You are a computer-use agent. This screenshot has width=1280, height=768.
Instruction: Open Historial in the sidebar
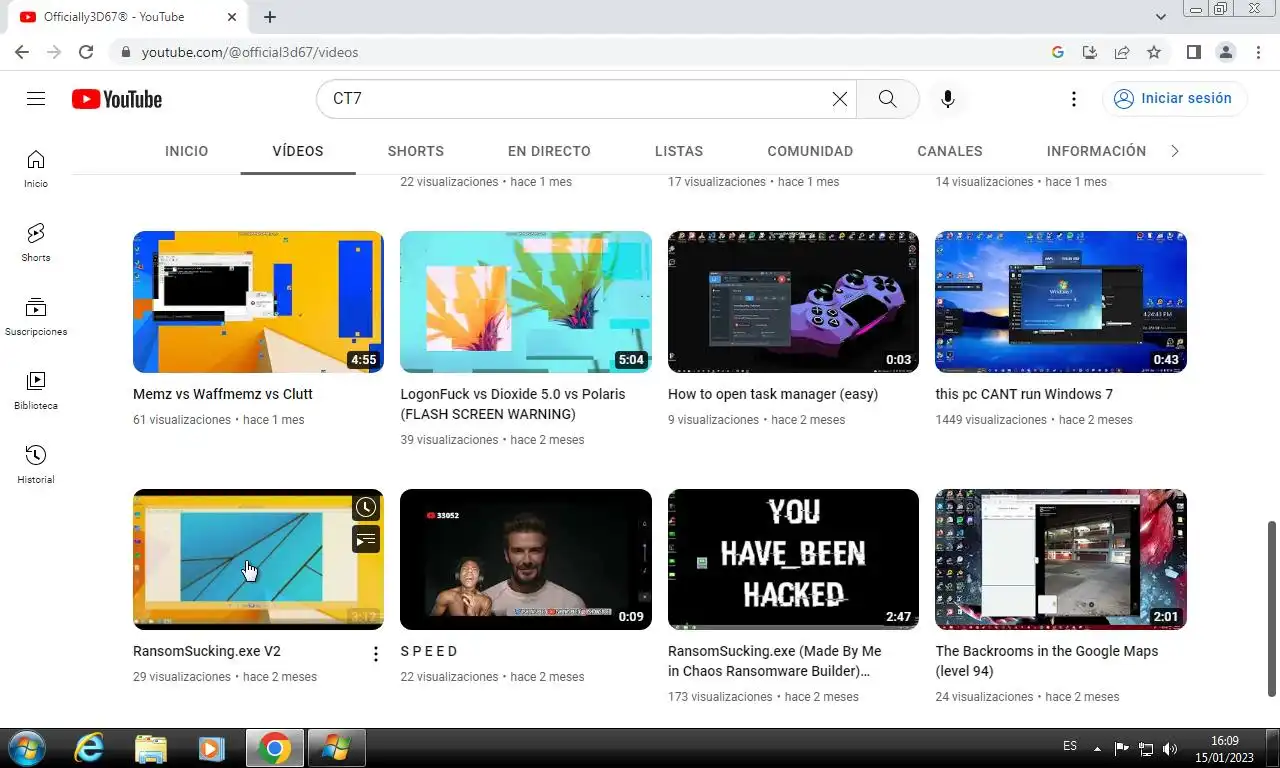click(36, 465)
